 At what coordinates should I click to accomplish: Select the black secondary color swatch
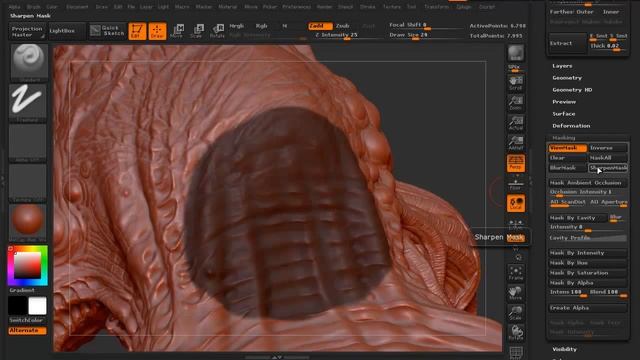17,306
